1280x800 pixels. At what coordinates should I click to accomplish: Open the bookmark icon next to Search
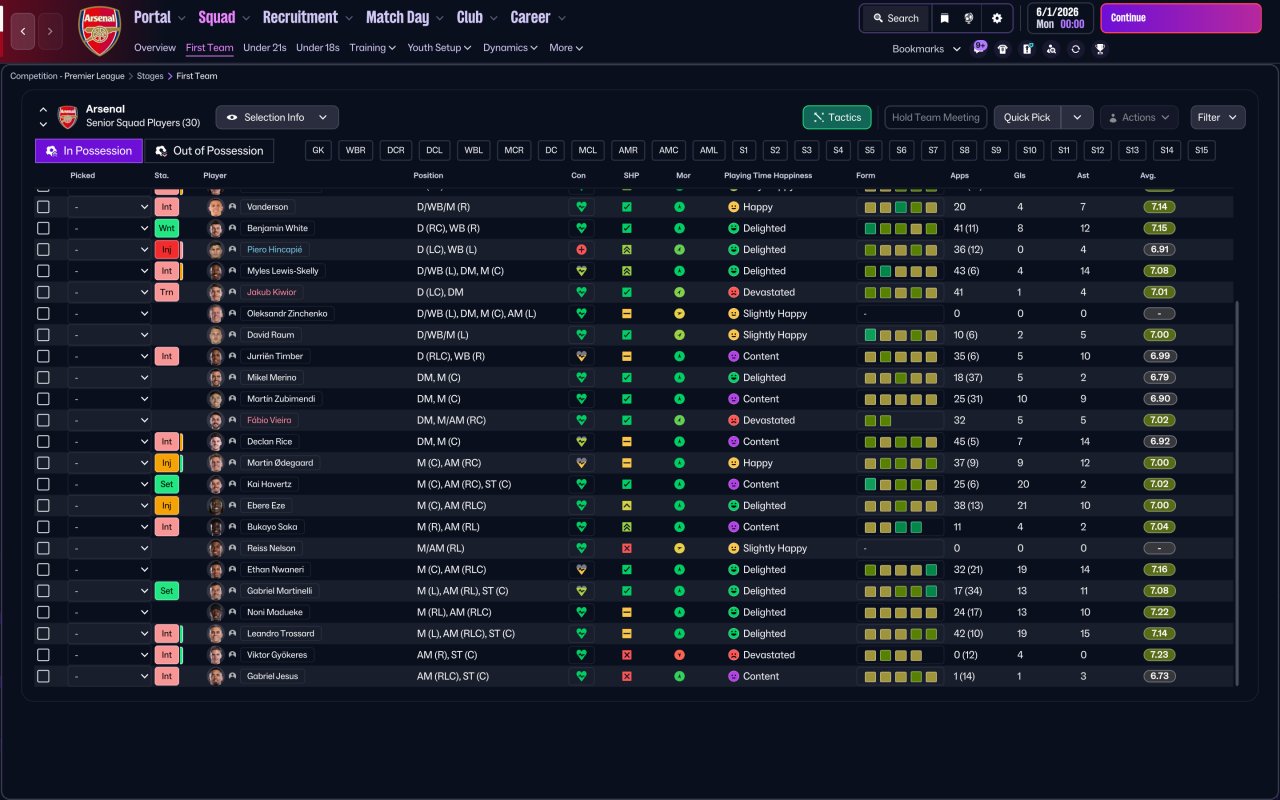tap(944, 18)
